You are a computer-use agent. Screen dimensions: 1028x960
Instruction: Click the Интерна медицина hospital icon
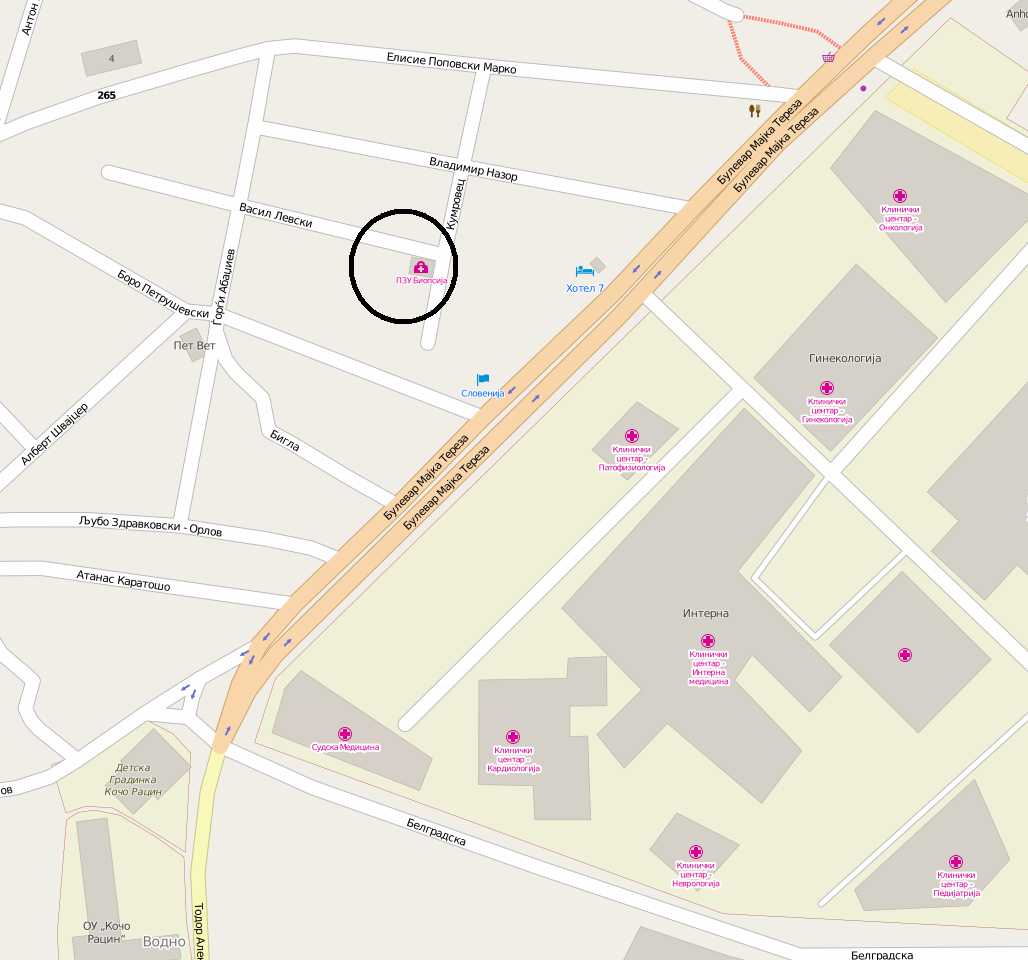tap(707, 641)
